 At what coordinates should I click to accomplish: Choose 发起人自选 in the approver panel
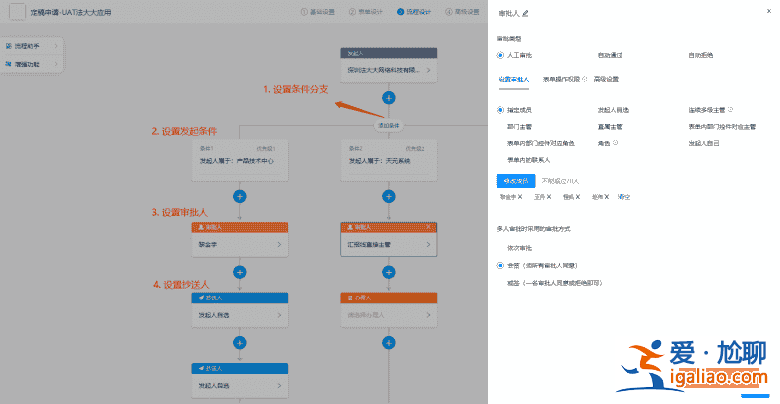pos(613,110)
